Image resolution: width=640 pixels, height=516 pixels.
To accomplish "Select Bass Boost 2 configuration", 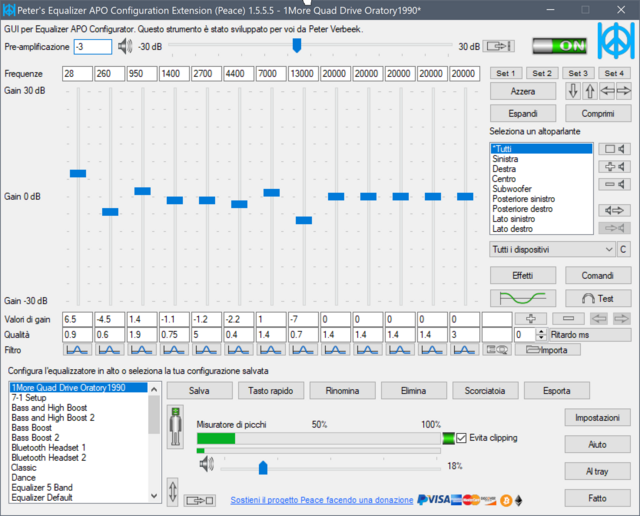I will (x=78, y=438).
